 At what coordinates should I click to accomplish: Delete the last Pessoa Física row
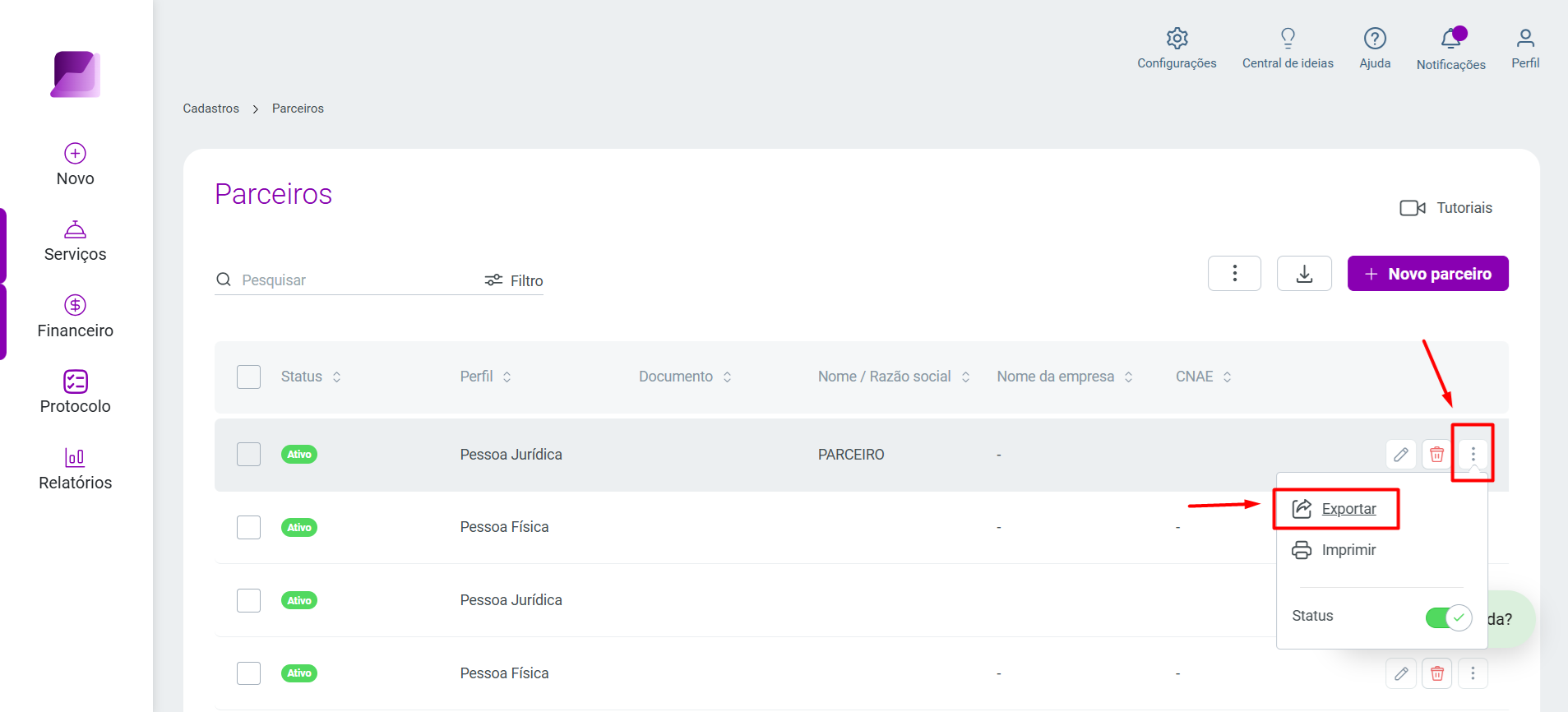[x=1436, y=673]
